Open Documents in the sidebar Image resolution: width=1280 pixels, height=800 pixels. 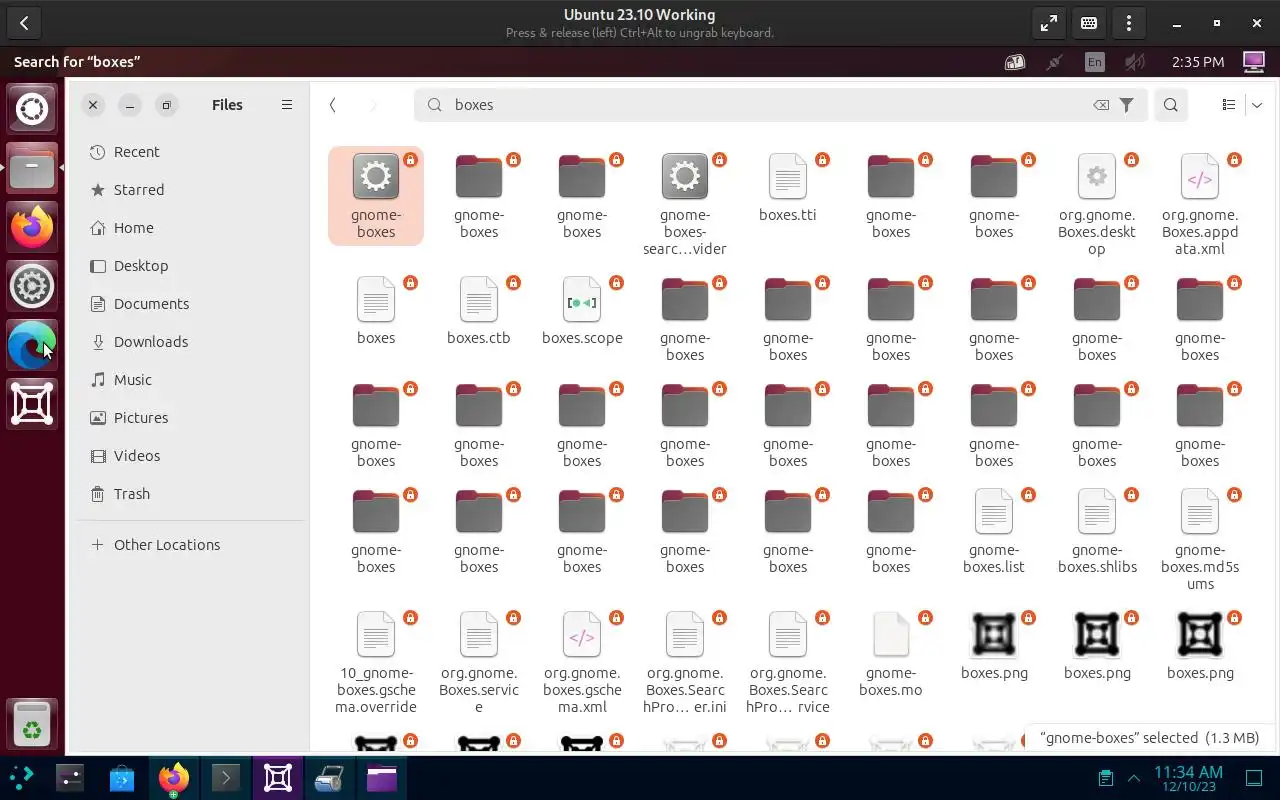pyautogui.click(x=191, y=304)
